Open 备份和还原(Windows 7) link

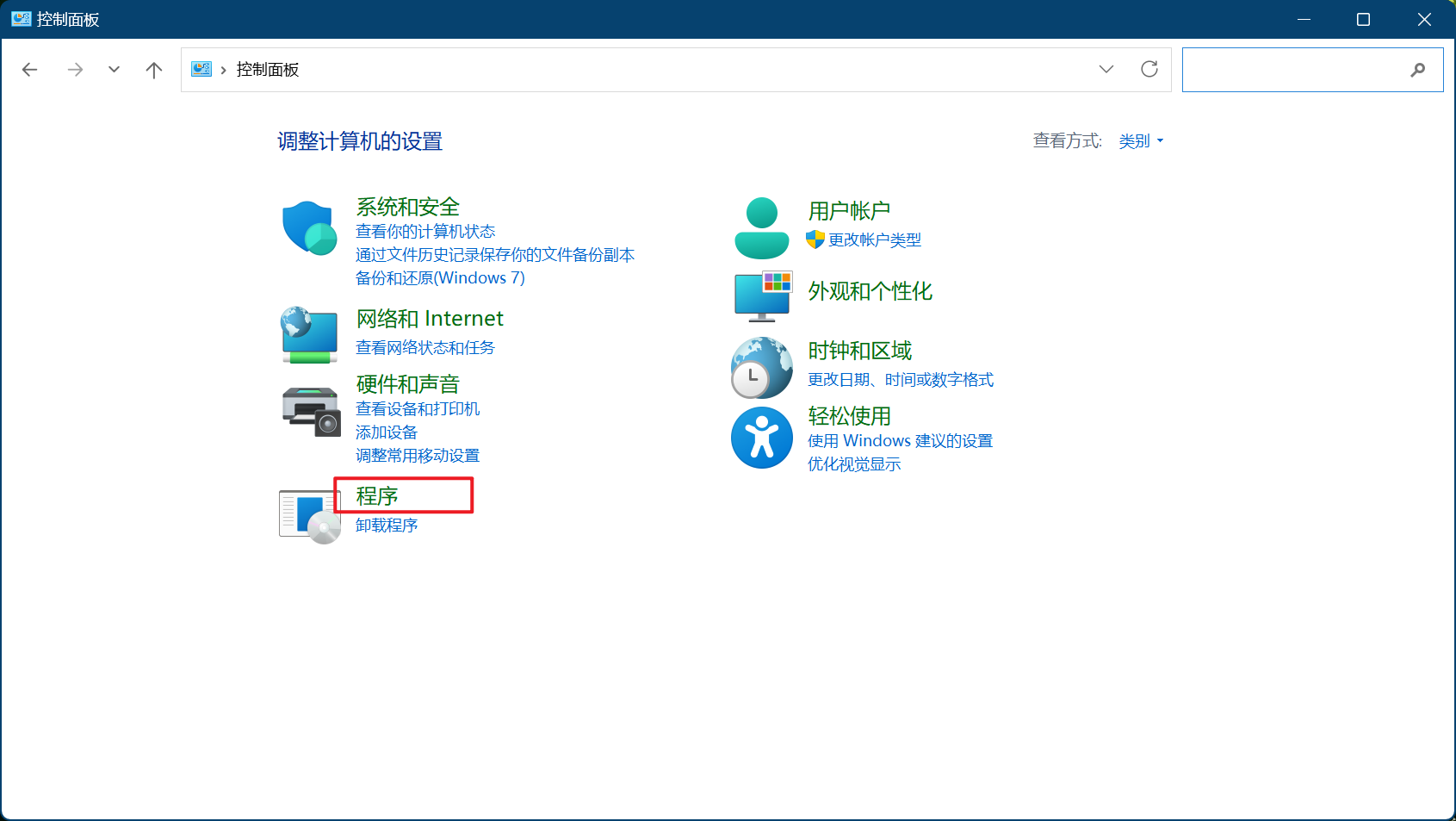(440, 278)
